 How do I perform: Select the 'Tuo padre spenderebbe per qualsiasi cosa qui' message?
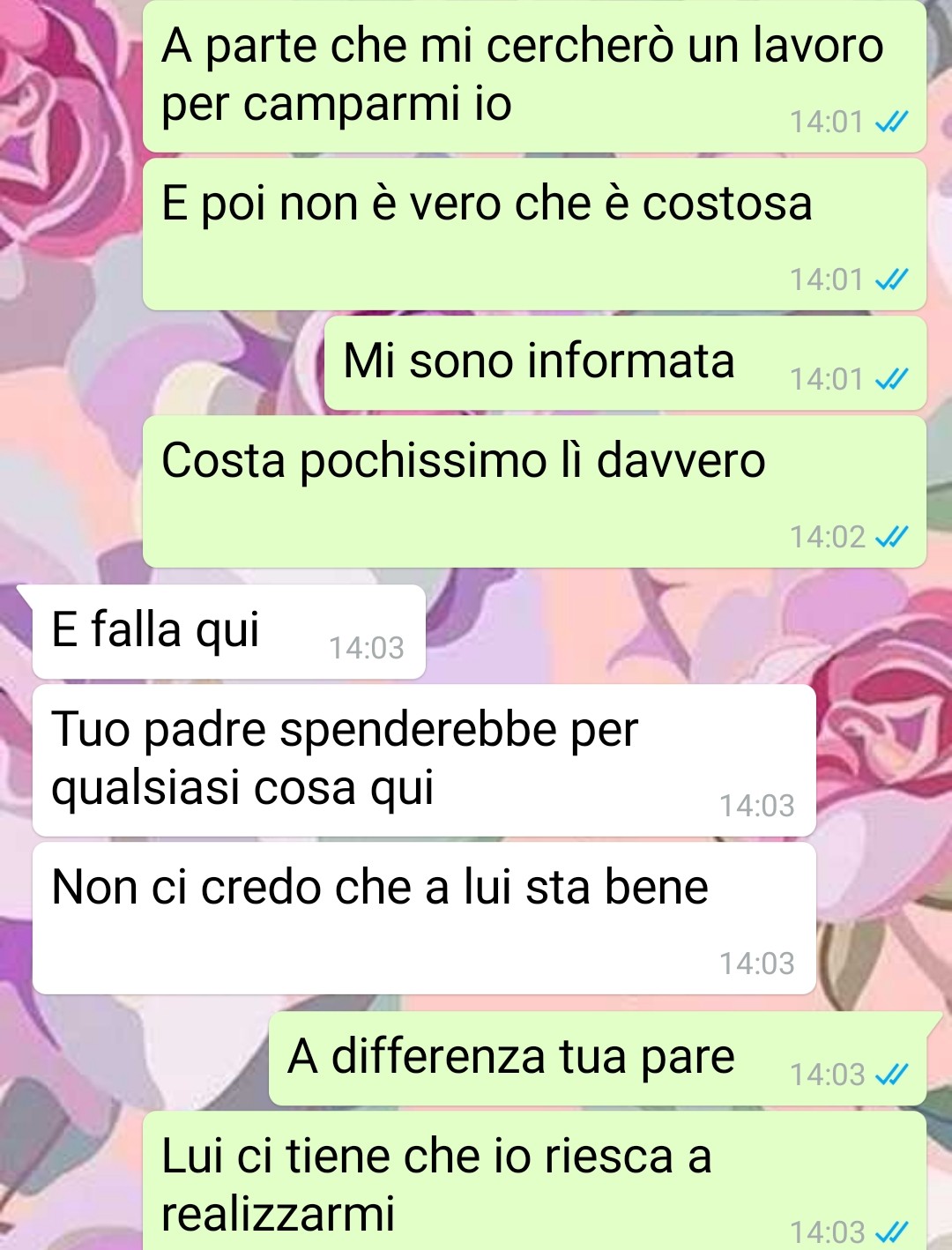424,761
